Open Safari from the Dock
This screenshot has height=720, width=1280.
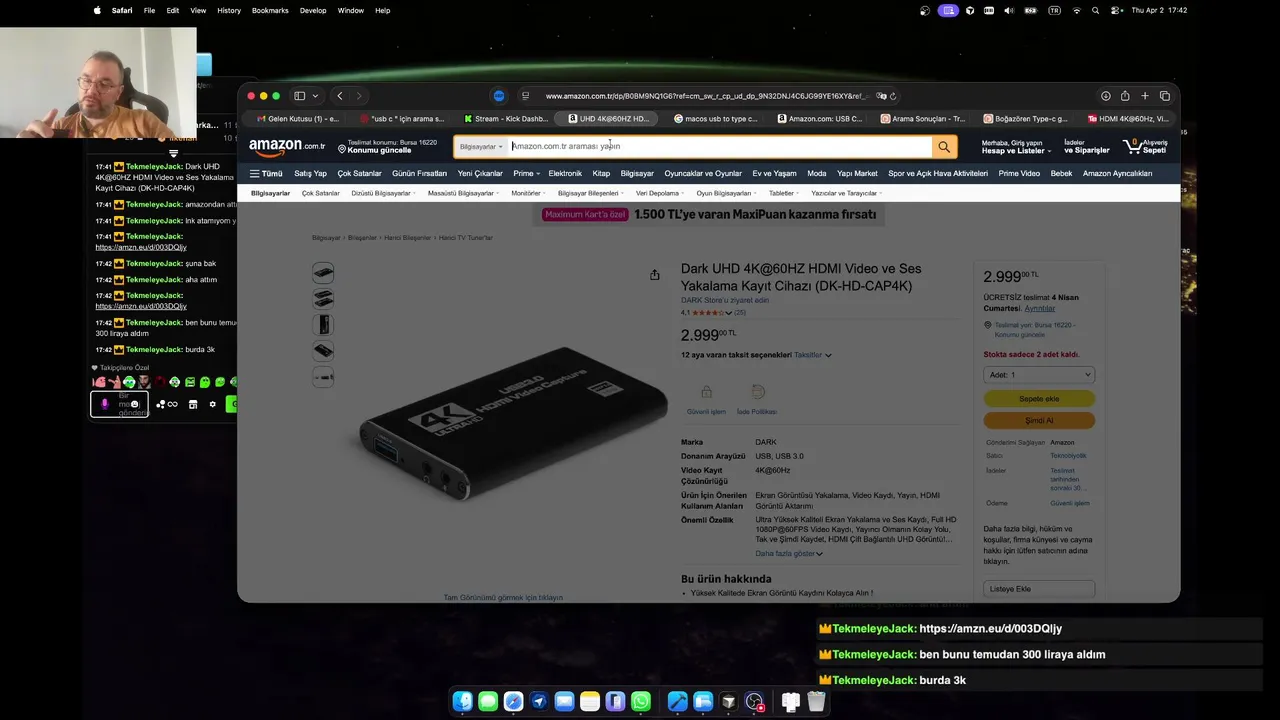[x=513, y=702]
